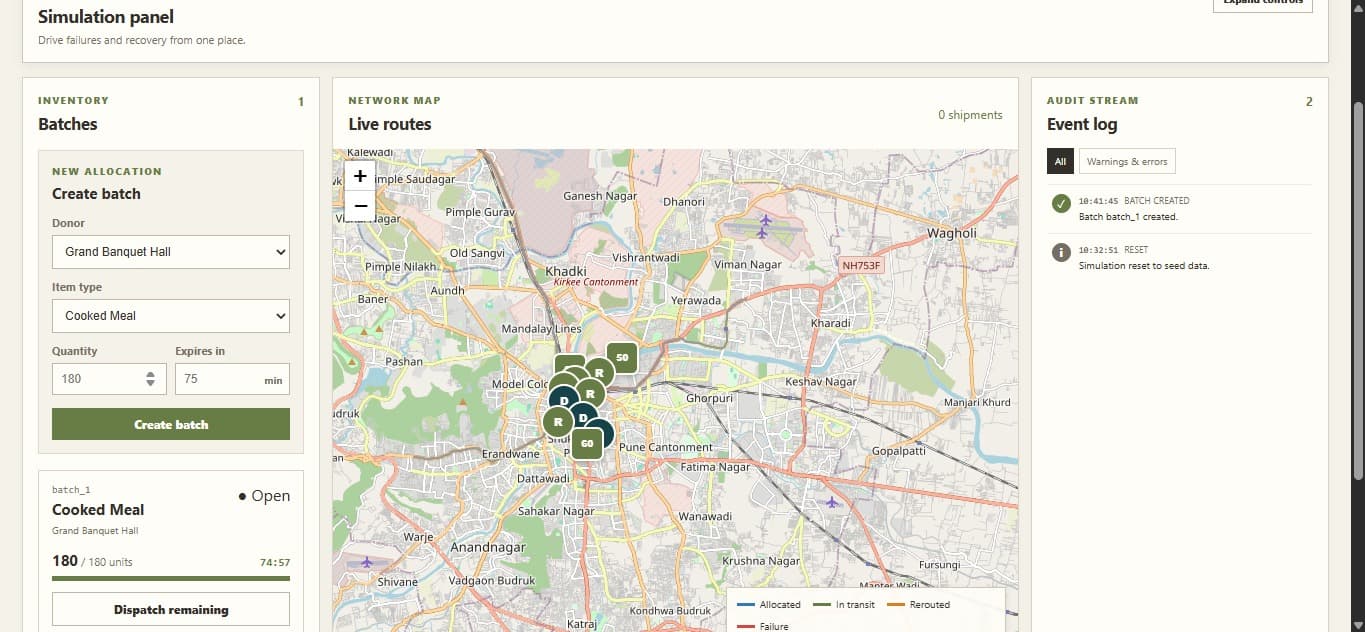Open the Item type dropdown showing Cooked Meal
1365x632 pixels.
point(171,316)
